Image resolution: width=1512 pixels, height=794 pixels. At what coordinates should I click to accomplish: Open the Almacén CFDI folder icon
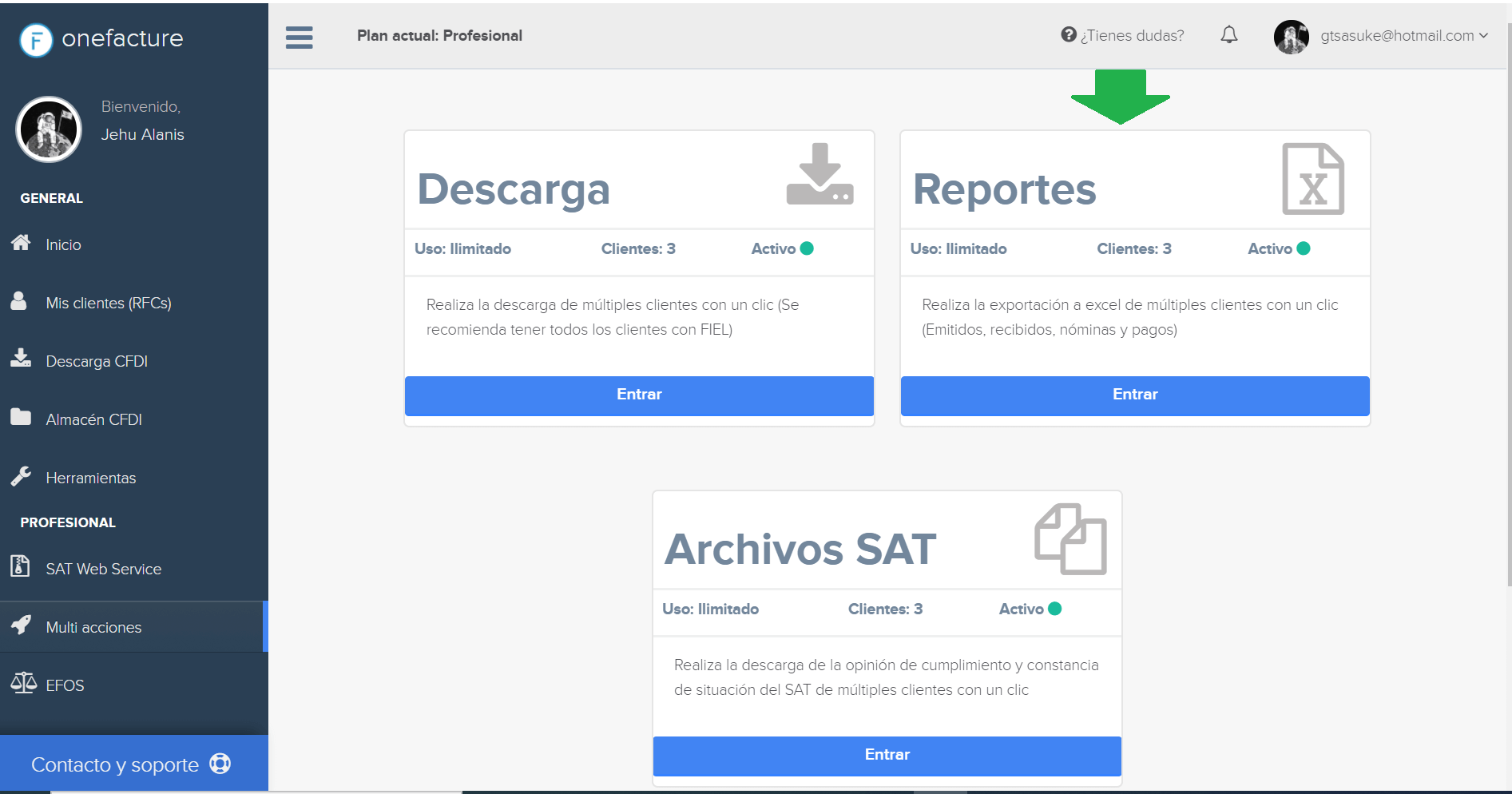pyautogui.click(x=20, y=417)
